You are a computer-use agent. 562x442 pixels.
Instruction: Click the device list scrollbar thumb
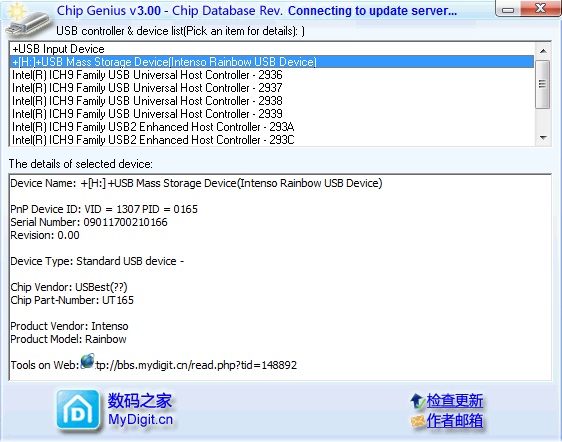click(x=543, y=84)
